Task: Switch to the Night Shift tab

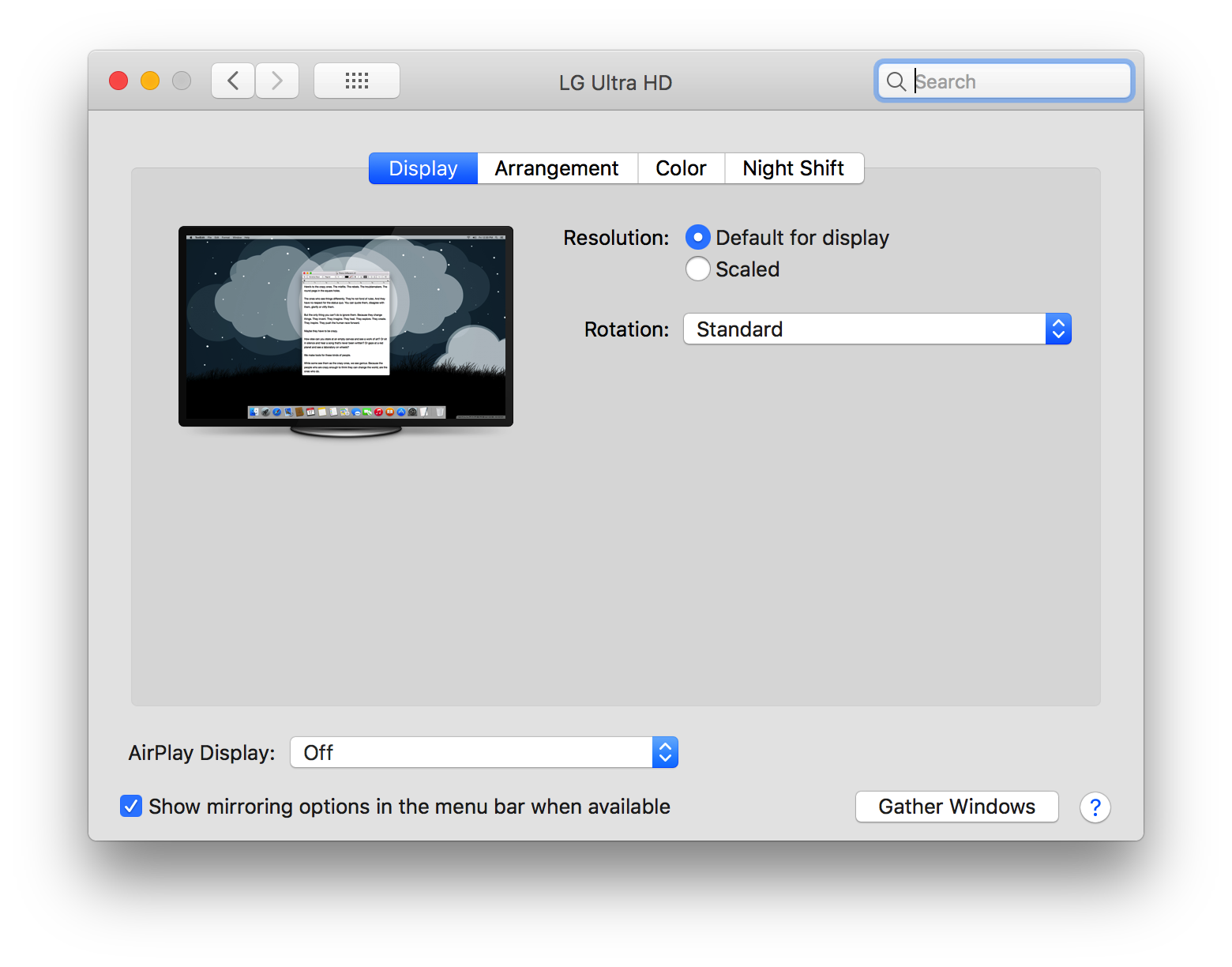Action: coord(794,168)
